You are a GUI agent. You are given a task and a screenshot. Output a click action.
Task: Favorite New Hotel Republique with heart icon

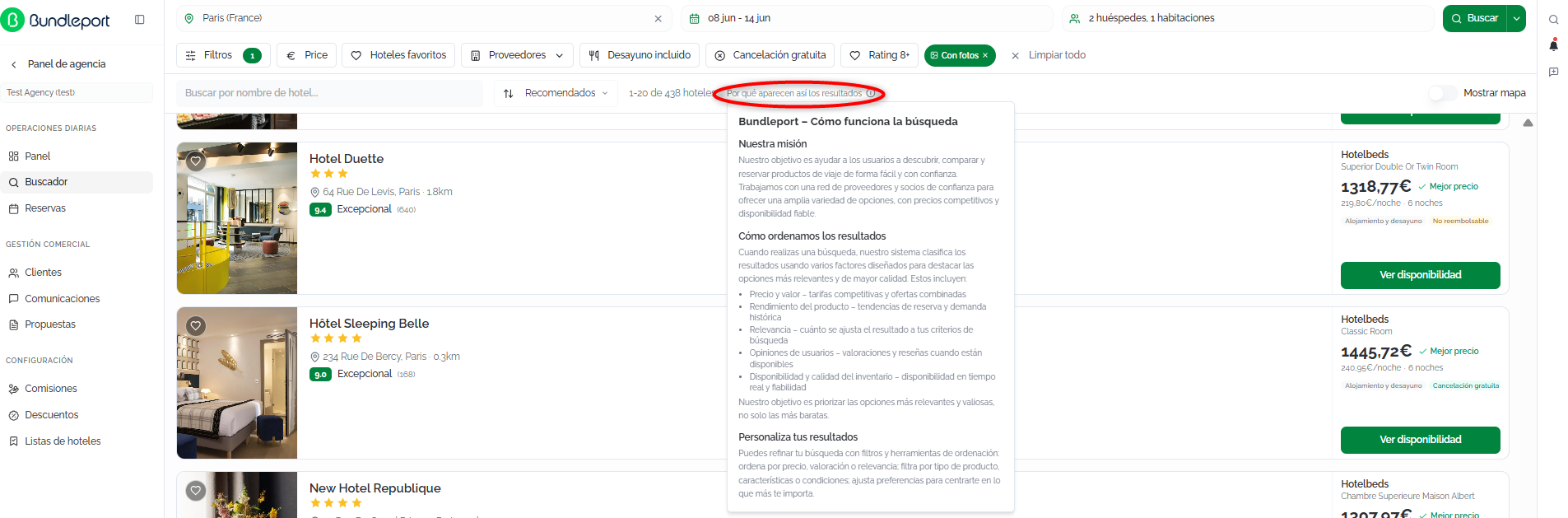point(196,491)
